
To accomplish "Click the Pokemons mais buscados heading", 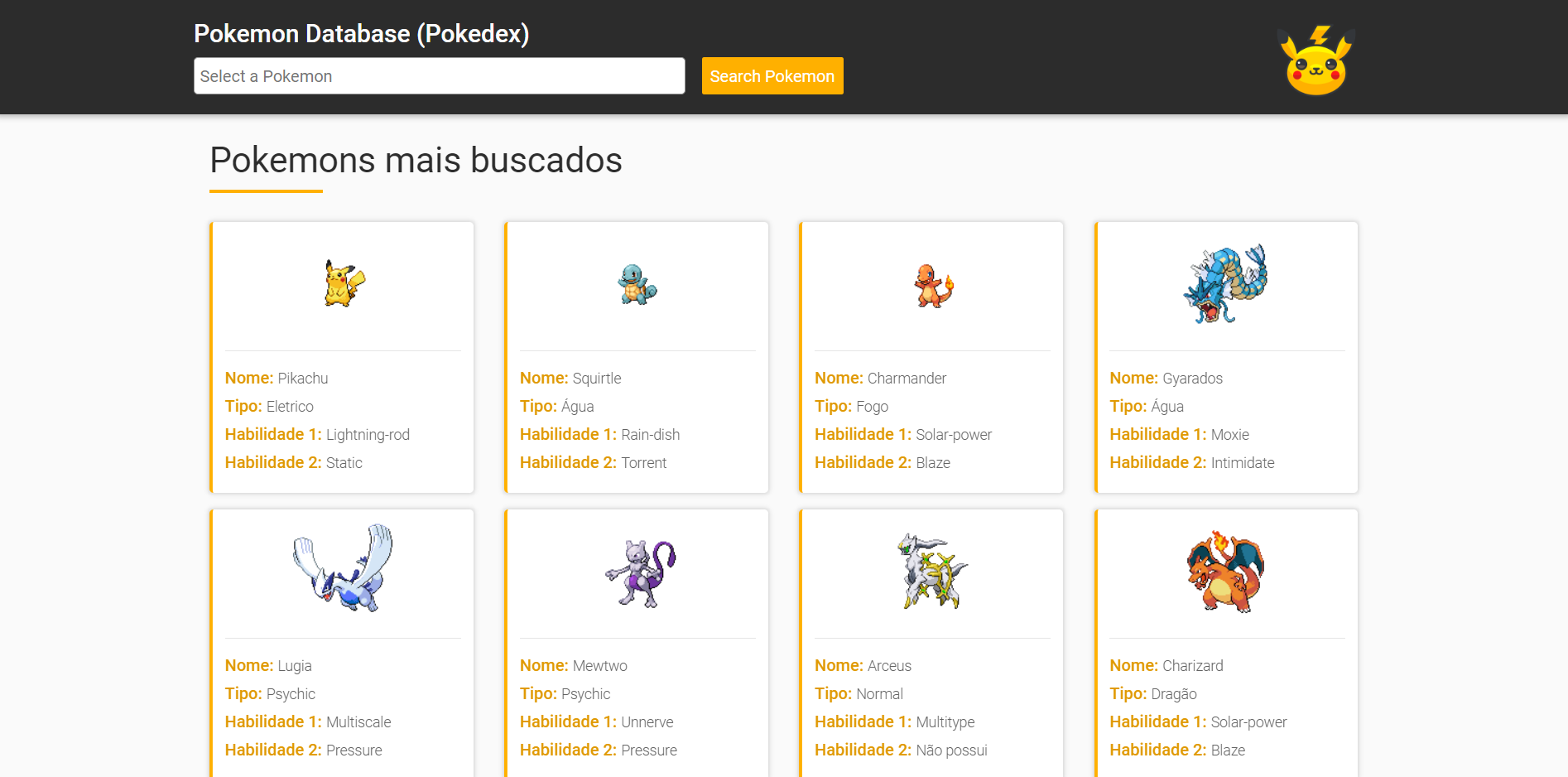I will click(x=416, y=160).
